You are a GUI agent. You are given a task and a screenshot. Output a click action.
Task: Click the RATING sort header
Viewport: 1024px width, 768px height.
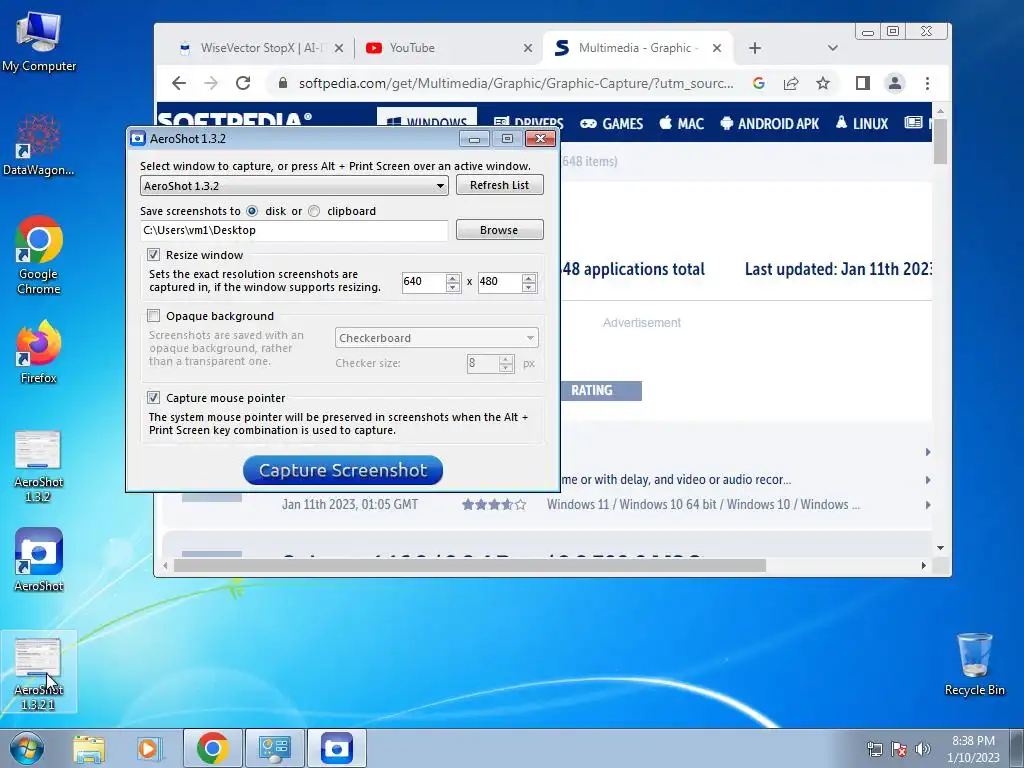coord(601,391)
